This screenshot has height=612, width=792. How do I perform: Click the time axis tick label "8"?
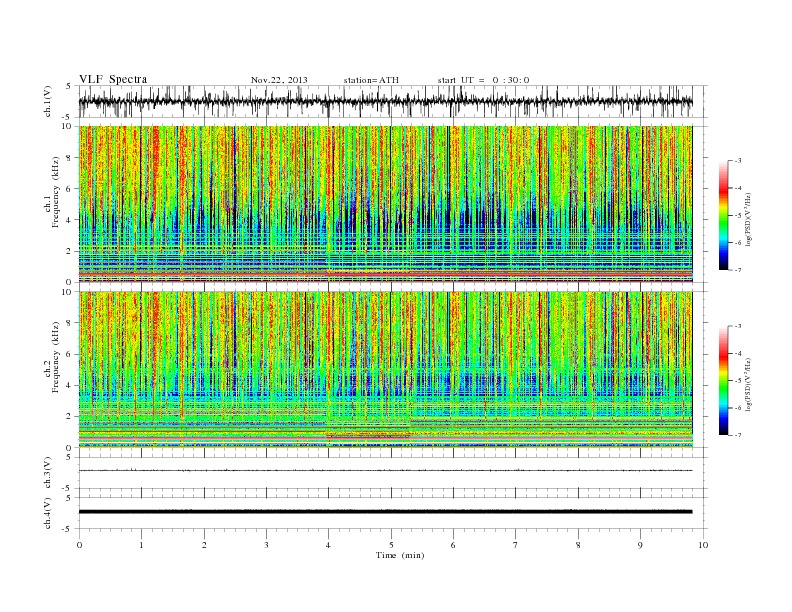578,545
